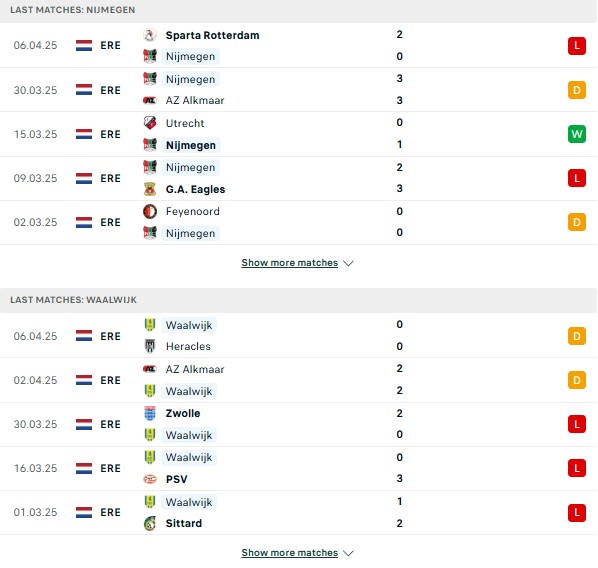Click the Utrecht club crest
The height and width of the screenshot is (568, 598).
tap(150, 123)
